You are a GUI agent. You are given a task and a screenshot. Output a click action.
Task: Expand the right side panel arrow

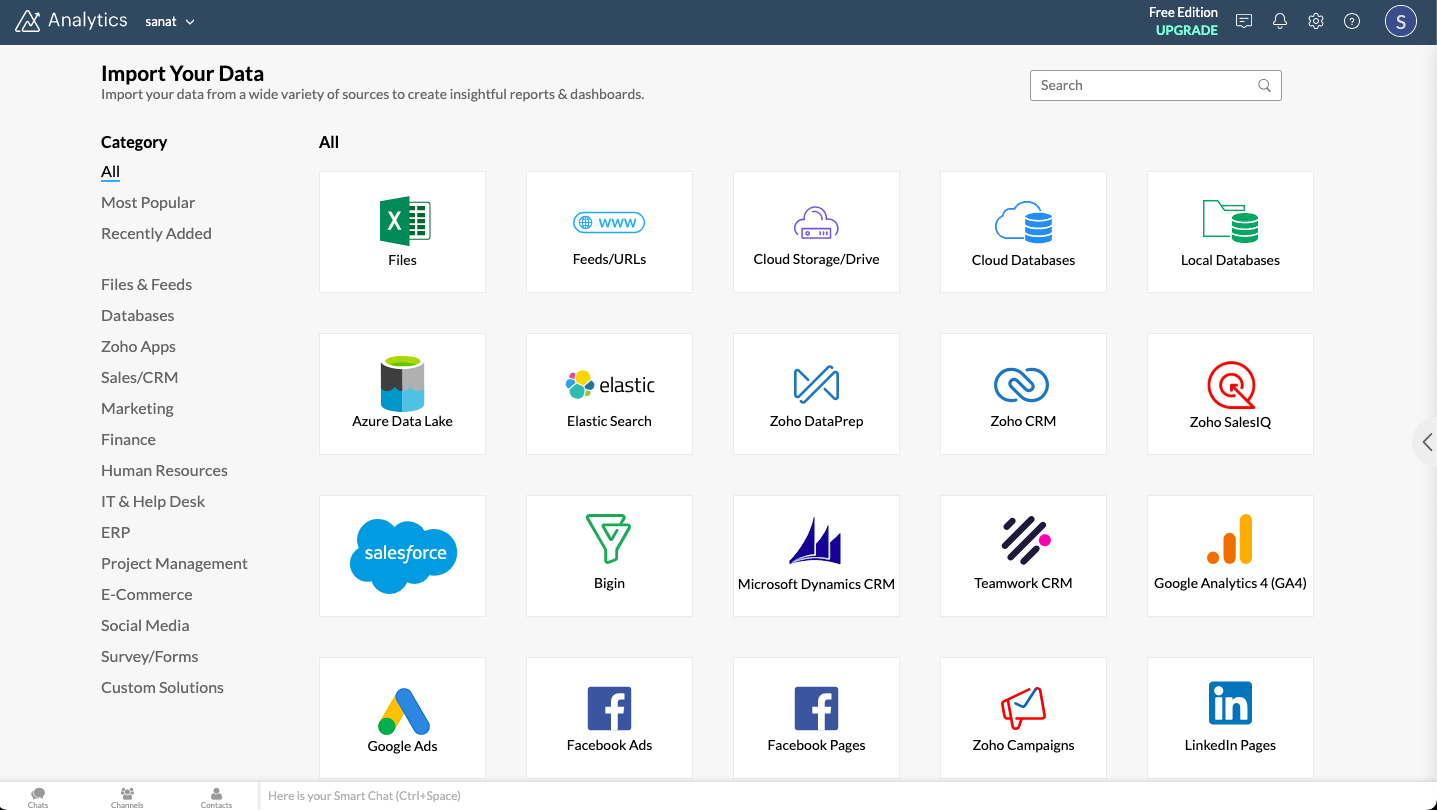(x=1427, y=442)
